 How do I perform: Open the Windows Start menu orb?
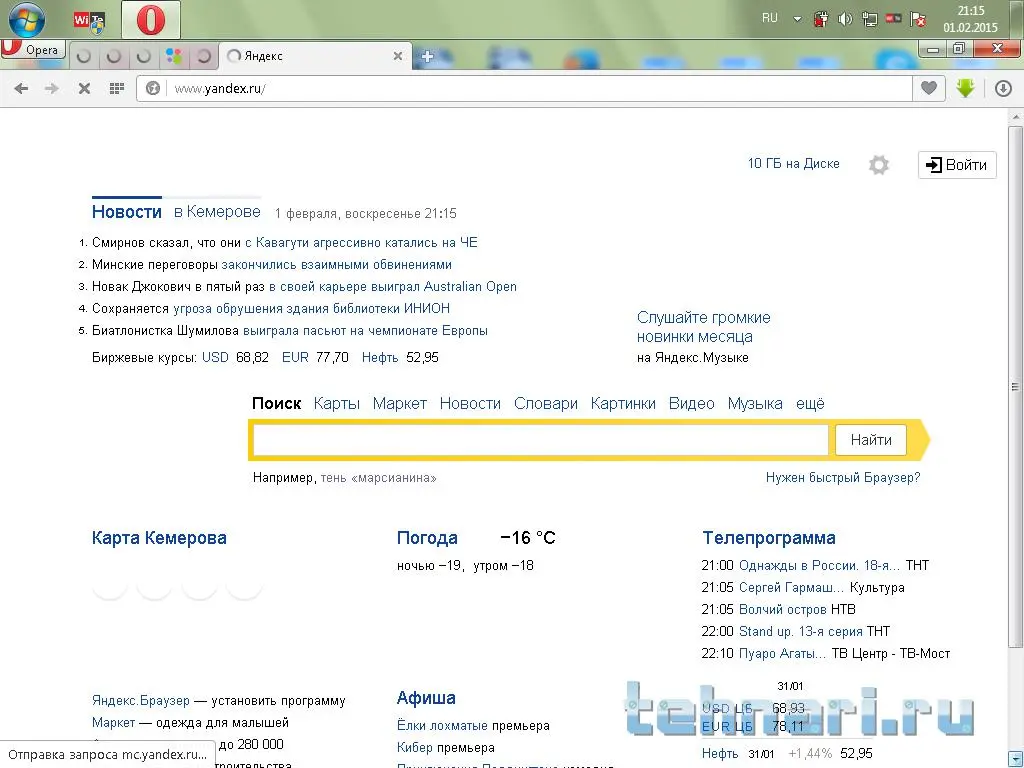[27, 20]
